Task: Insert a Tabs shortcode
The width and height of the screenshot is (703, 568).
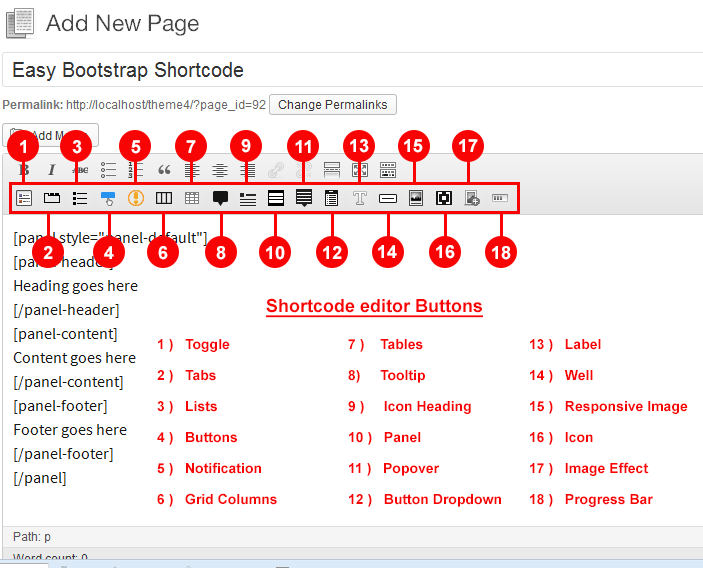Action: 52,198
